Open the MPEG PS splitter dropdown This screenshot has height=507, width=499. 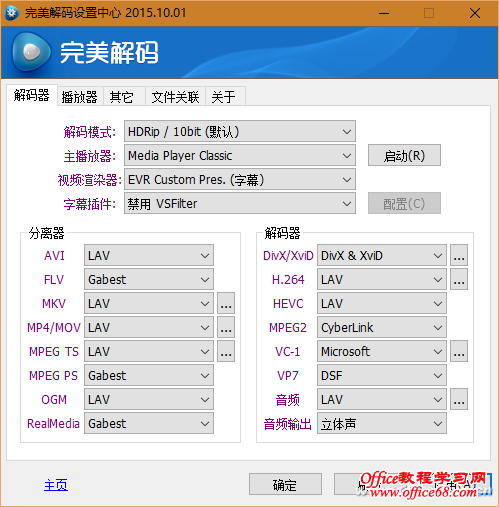coord(149,375)
